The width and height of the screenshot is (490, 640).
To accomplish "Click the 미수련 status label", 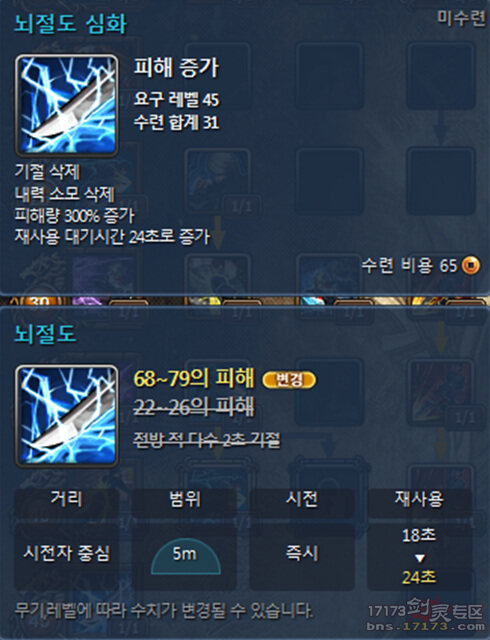I will (x=461, y=18).
